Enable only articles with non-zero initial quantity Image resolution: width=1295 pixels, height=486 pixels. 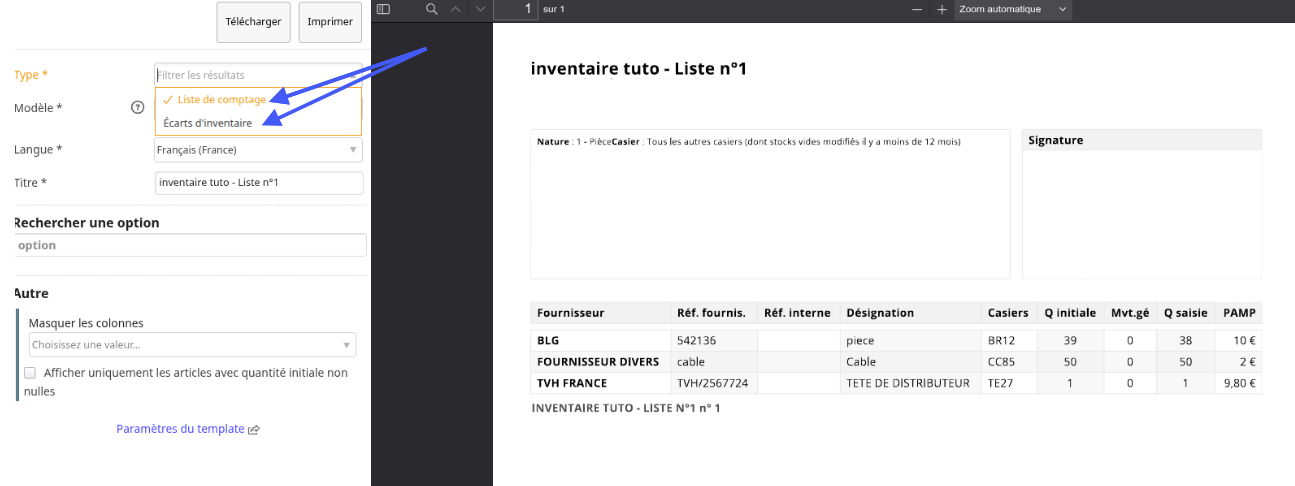[x=30, y=373]
